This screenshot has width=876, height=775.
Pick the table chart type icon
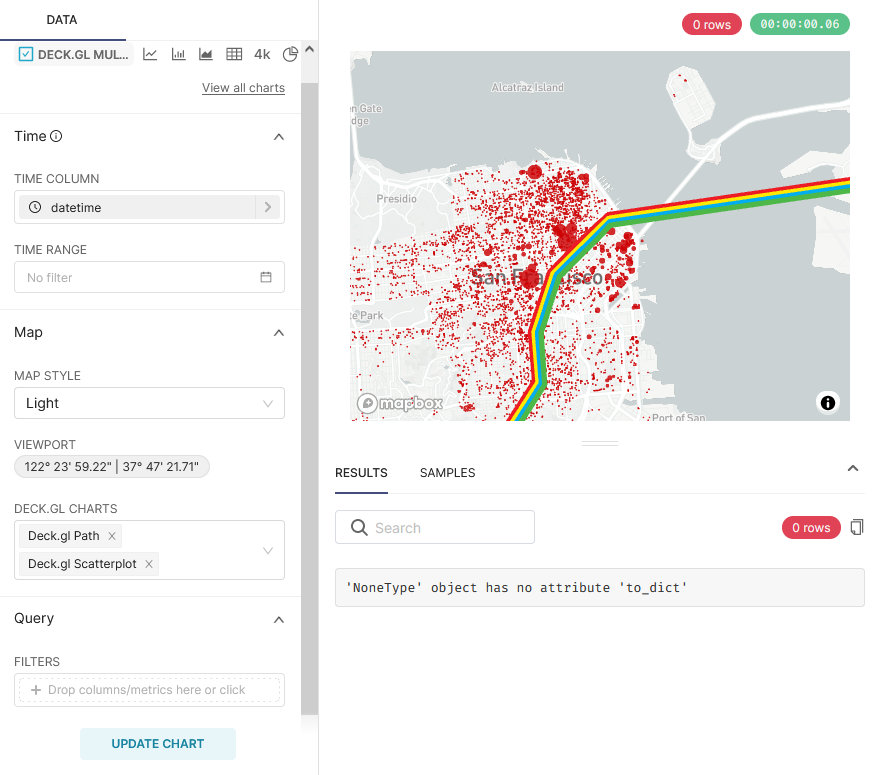pyautogui.click(x=234, y=54)
